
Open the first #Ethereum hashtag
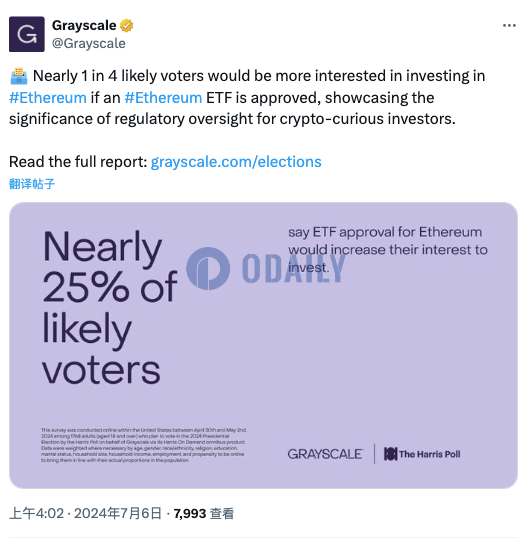tap(48, 98)
